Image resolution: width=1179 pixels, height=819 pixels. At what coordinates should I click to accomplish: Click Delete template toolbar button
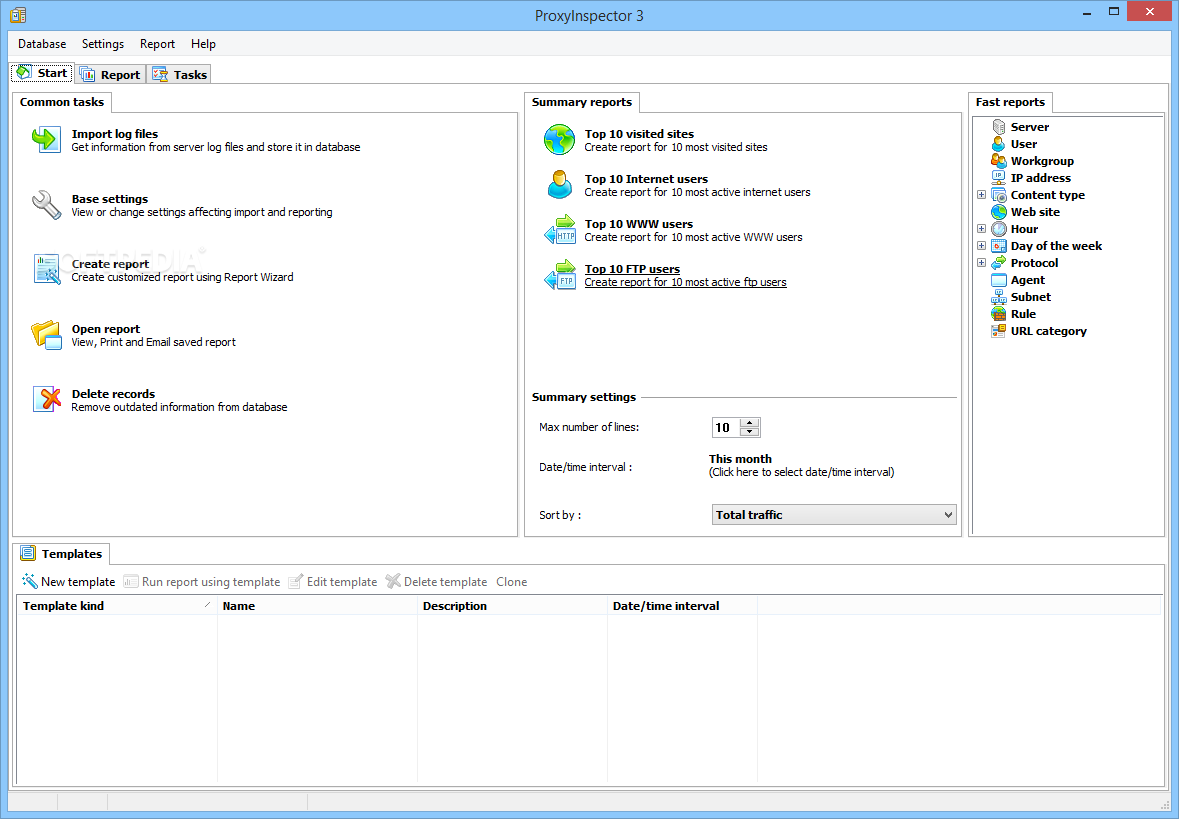[436, 581]
